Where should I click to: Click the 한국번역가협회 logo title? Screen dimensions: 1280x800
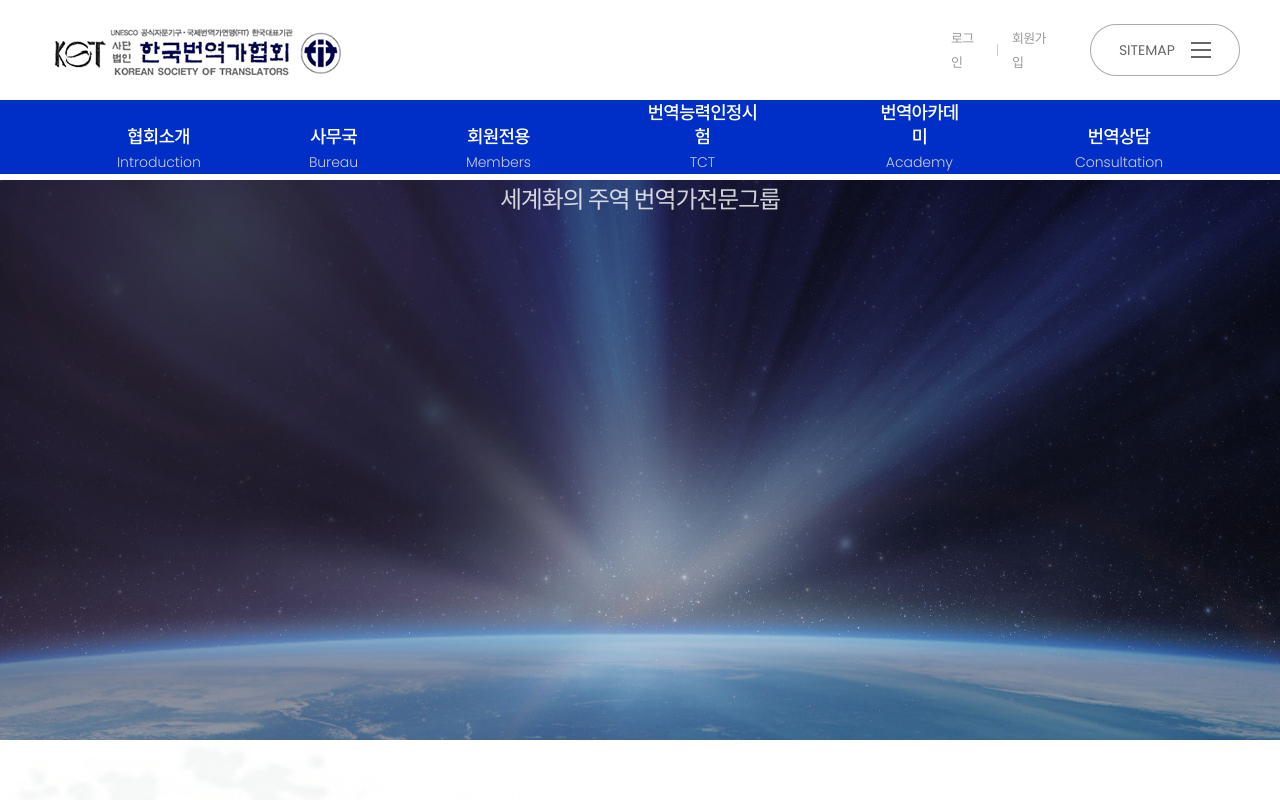coord(214,51)
